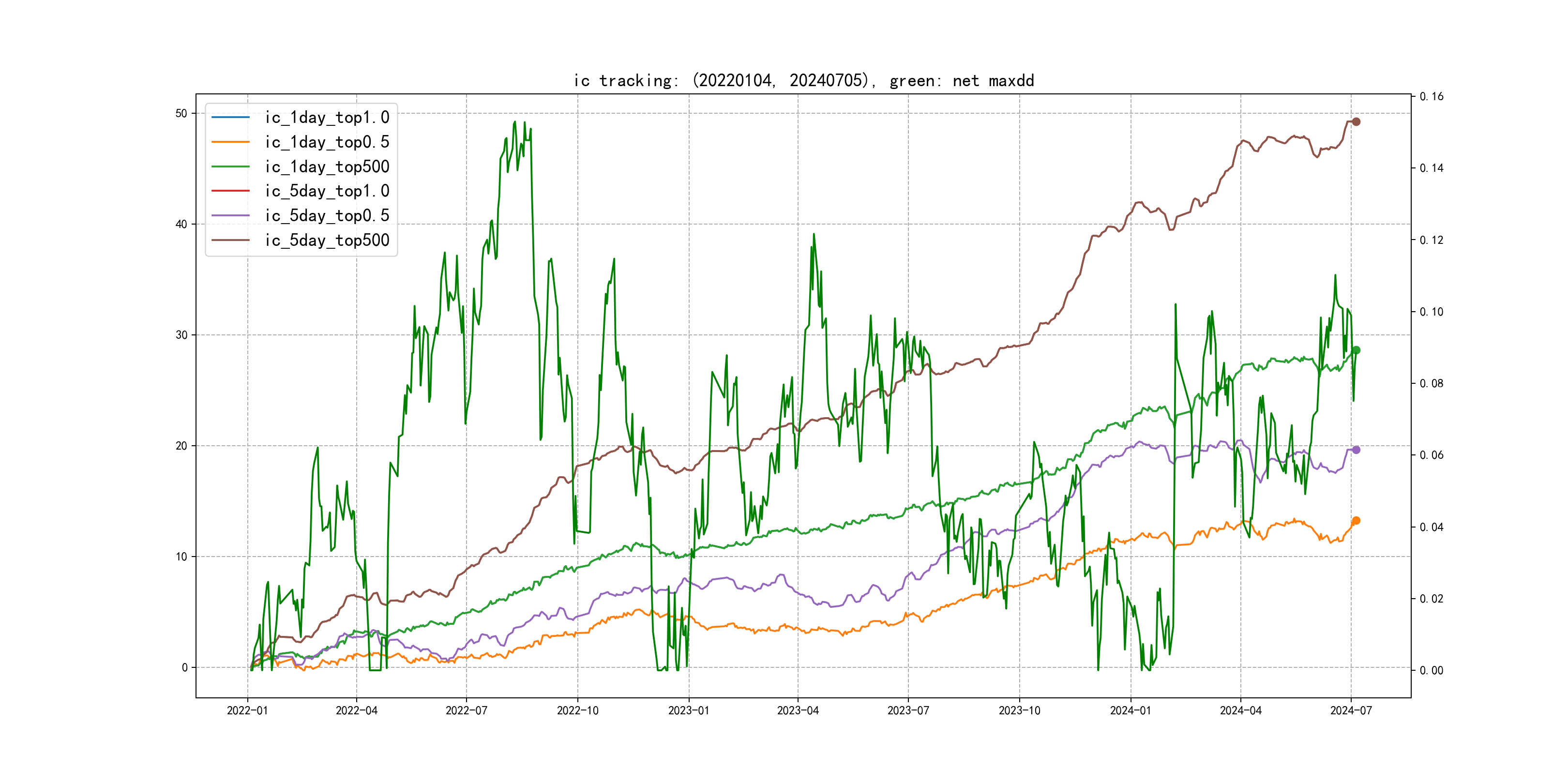Select the ic_1day_top500 legend label
The image size is (1568, 784).
[x=327, y=167]
